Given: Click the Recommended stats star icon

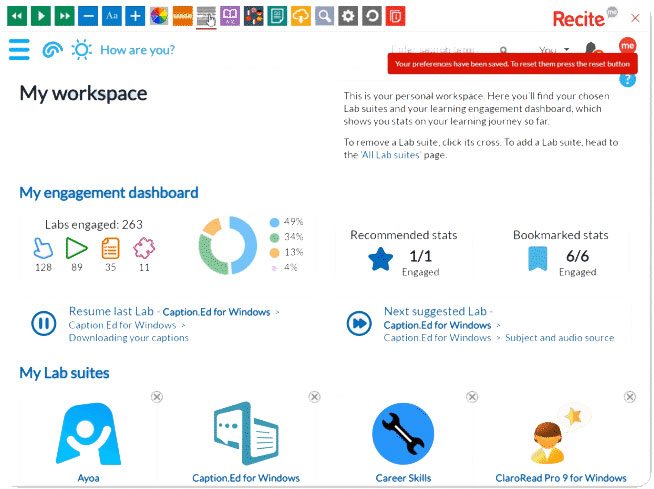Looking at the screenshot, I should [x=380, y=259].
